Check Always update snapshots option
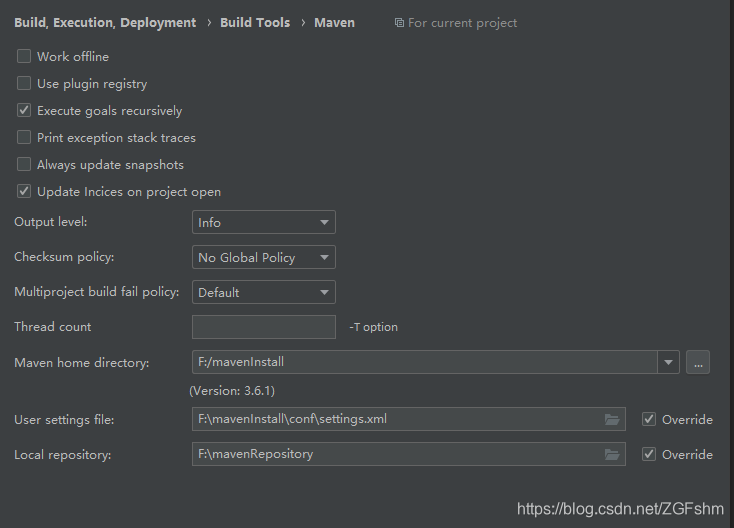Screen dimensions: 734x528 coord(24,164)
